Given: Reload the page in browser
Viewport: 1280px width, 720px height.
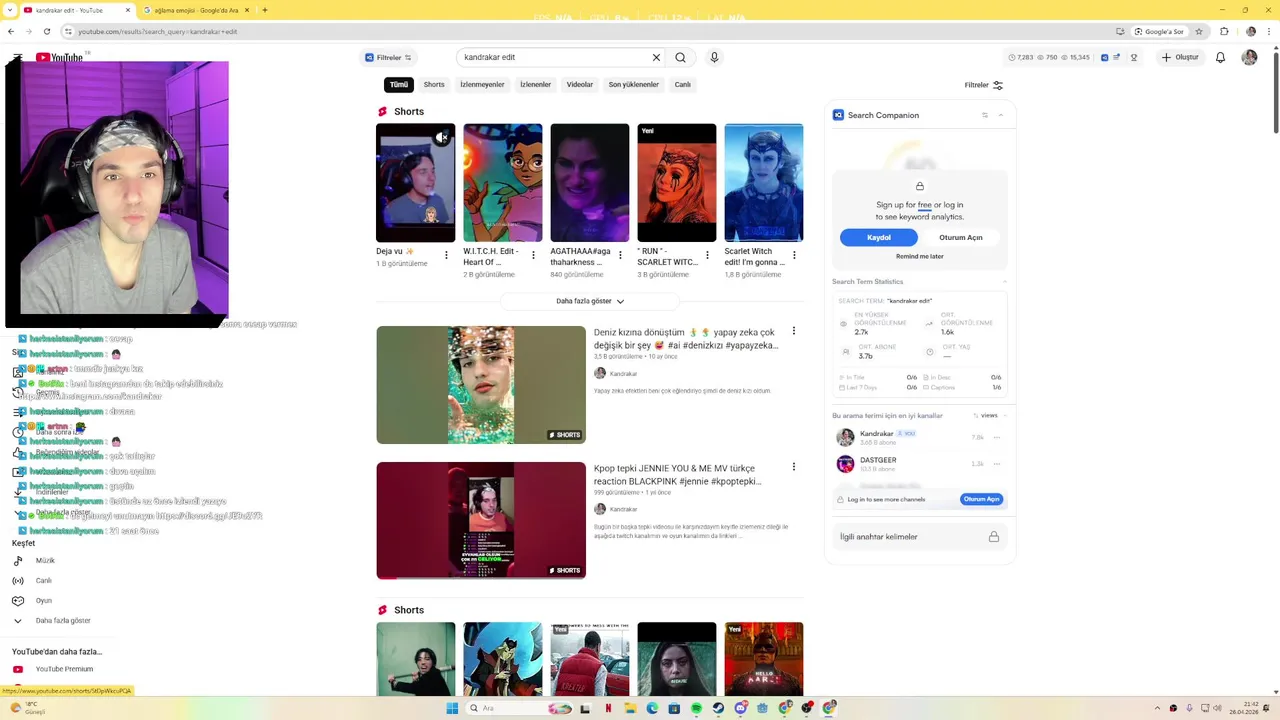Looking at the screenshot, I should [46, 31].
